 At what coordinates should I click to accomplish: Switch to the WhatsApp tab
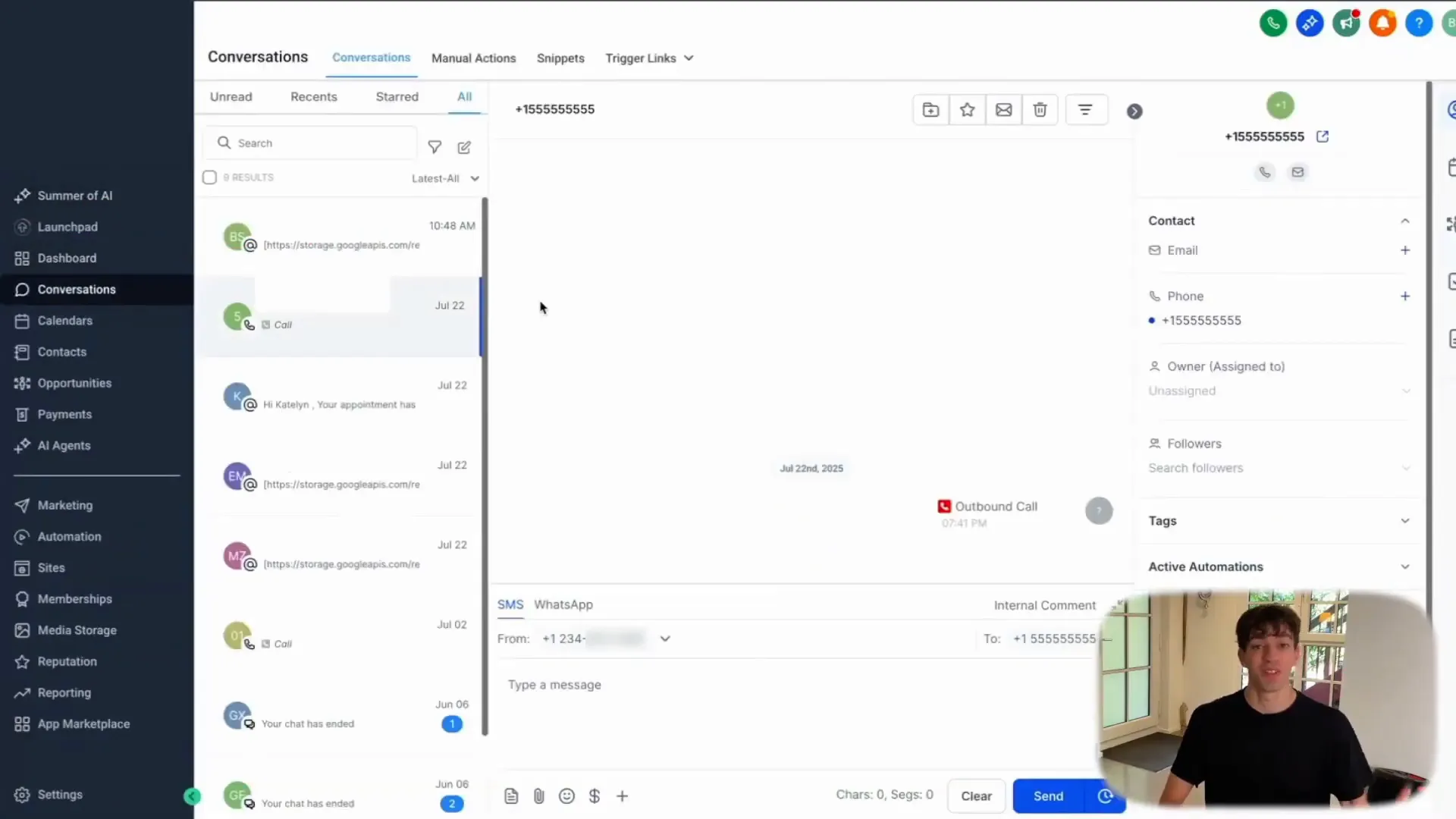563,604
